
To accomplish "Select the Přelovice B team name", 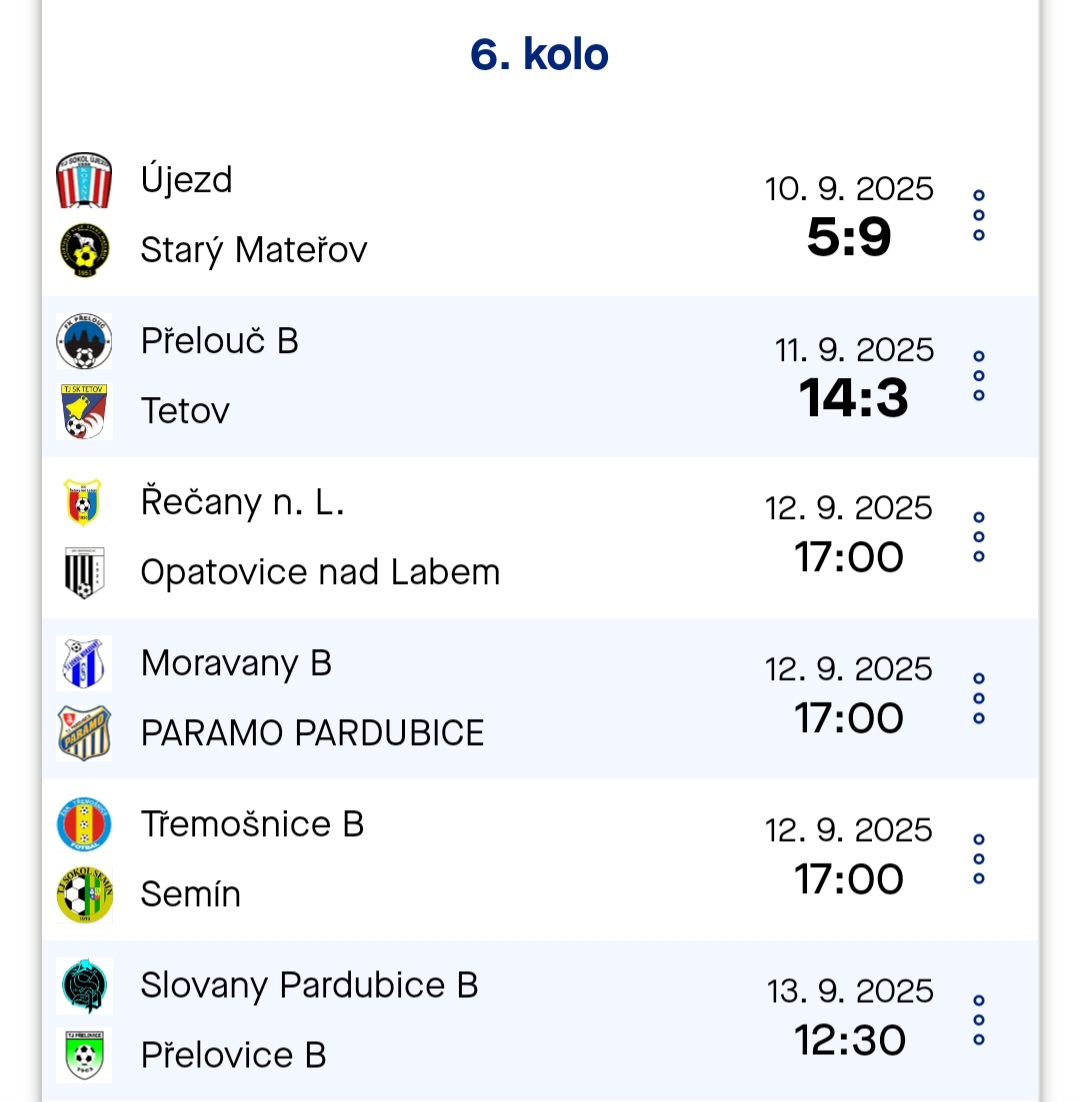I will click(x=233, y=1056).
